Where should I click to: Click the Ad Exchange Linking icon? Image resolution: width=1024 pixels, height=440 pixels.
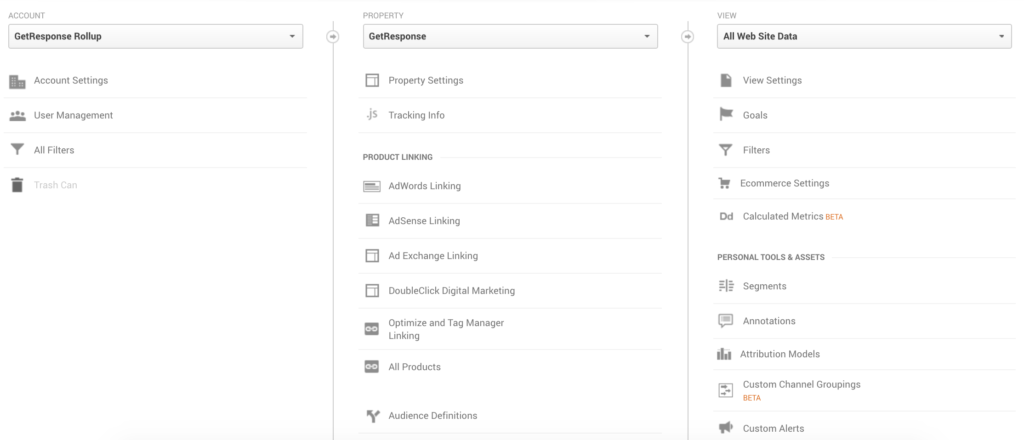[x=372, y=256]
